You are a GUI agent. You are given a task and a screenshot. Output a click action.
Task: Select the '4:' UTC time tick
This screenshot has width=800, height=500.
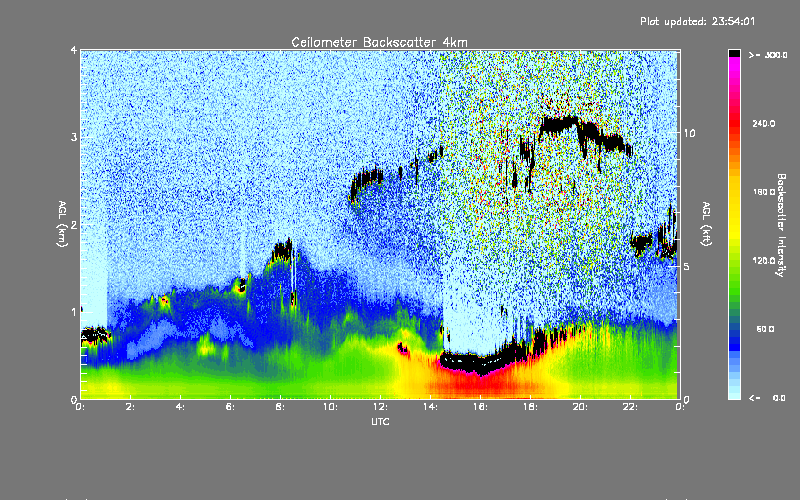(181, 407)
